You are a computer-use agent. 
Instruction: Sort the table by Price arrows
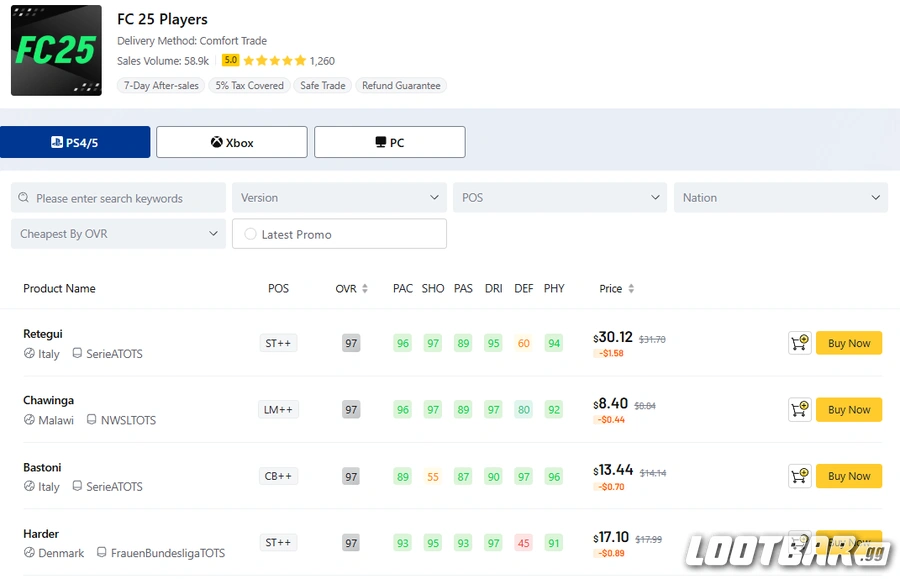pos(631,289)
